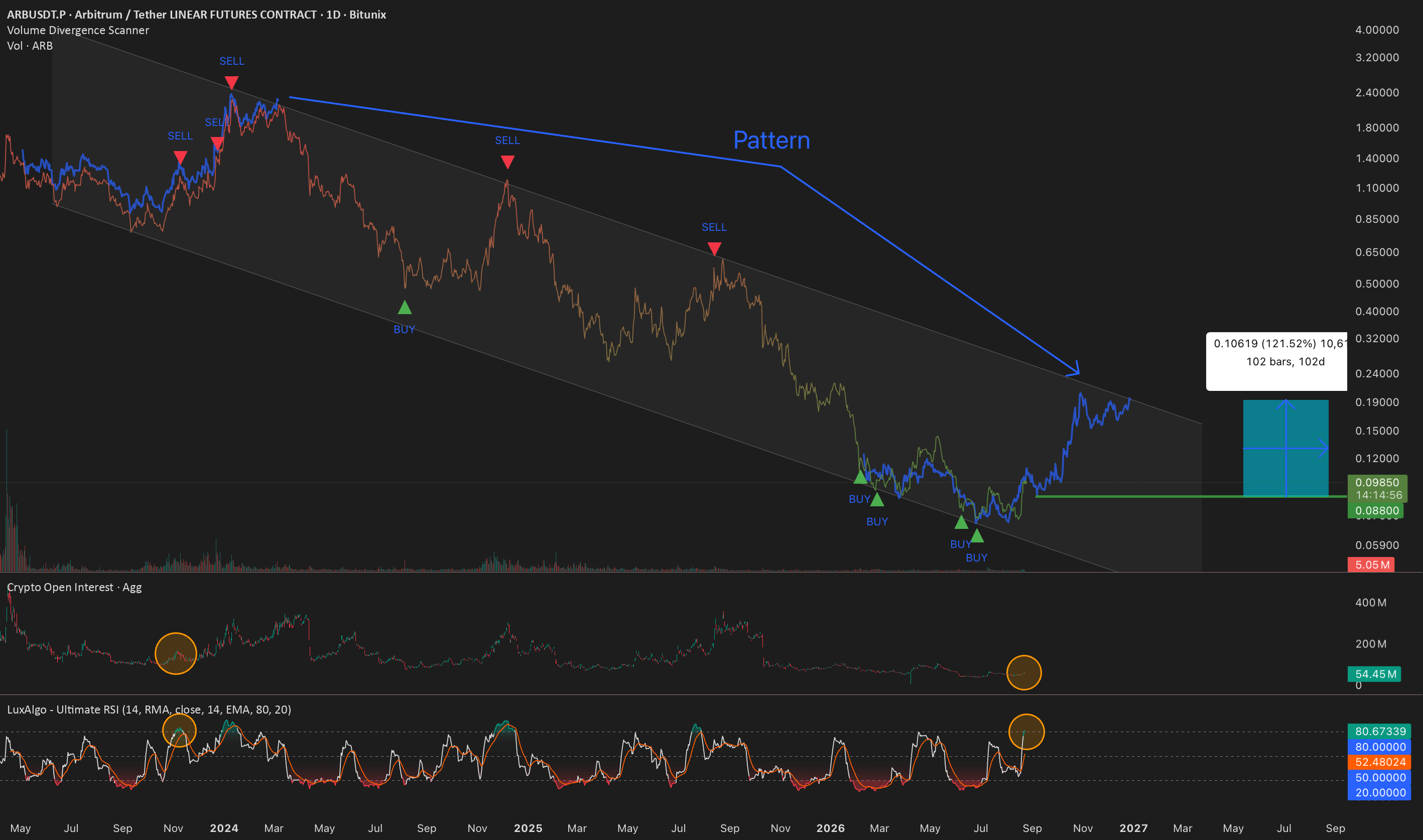Select the blue "Pattern" text annotation
The height and width of the screenshot is (840, 1423).
click(x=771, y=141)
